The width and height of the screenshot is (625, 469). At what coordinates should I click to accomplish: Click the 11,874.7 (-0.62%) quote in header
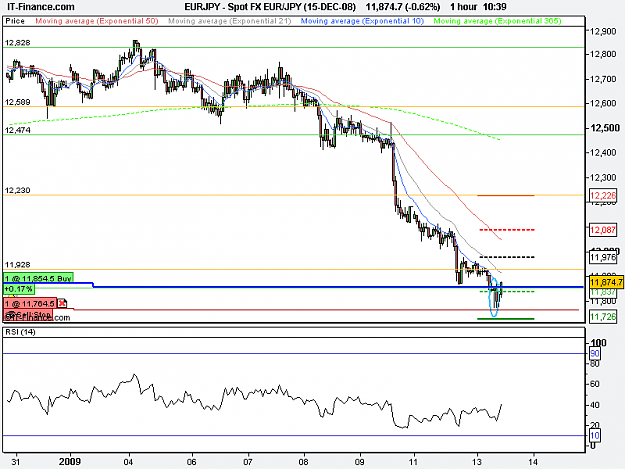pyautogui.click(x=403, y=7)
